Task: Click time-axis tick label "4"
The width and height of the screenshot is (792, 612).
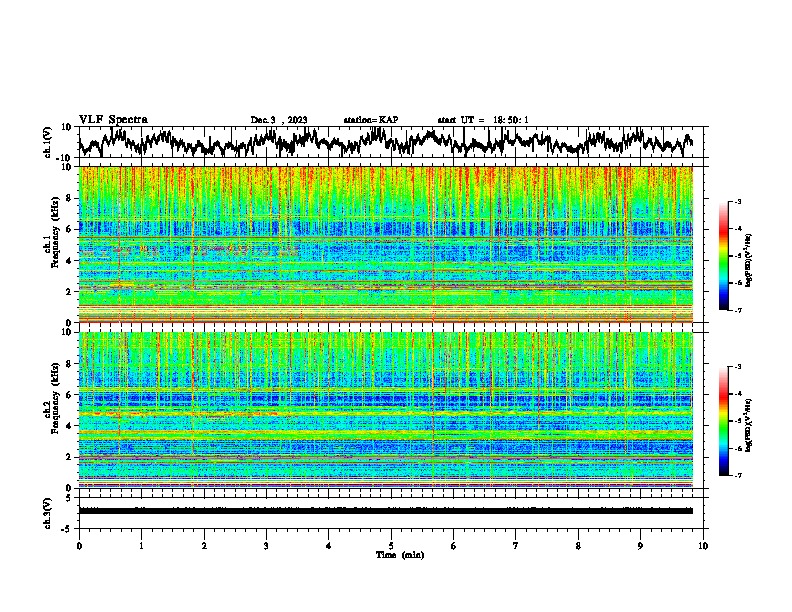Action: (329, 546)
